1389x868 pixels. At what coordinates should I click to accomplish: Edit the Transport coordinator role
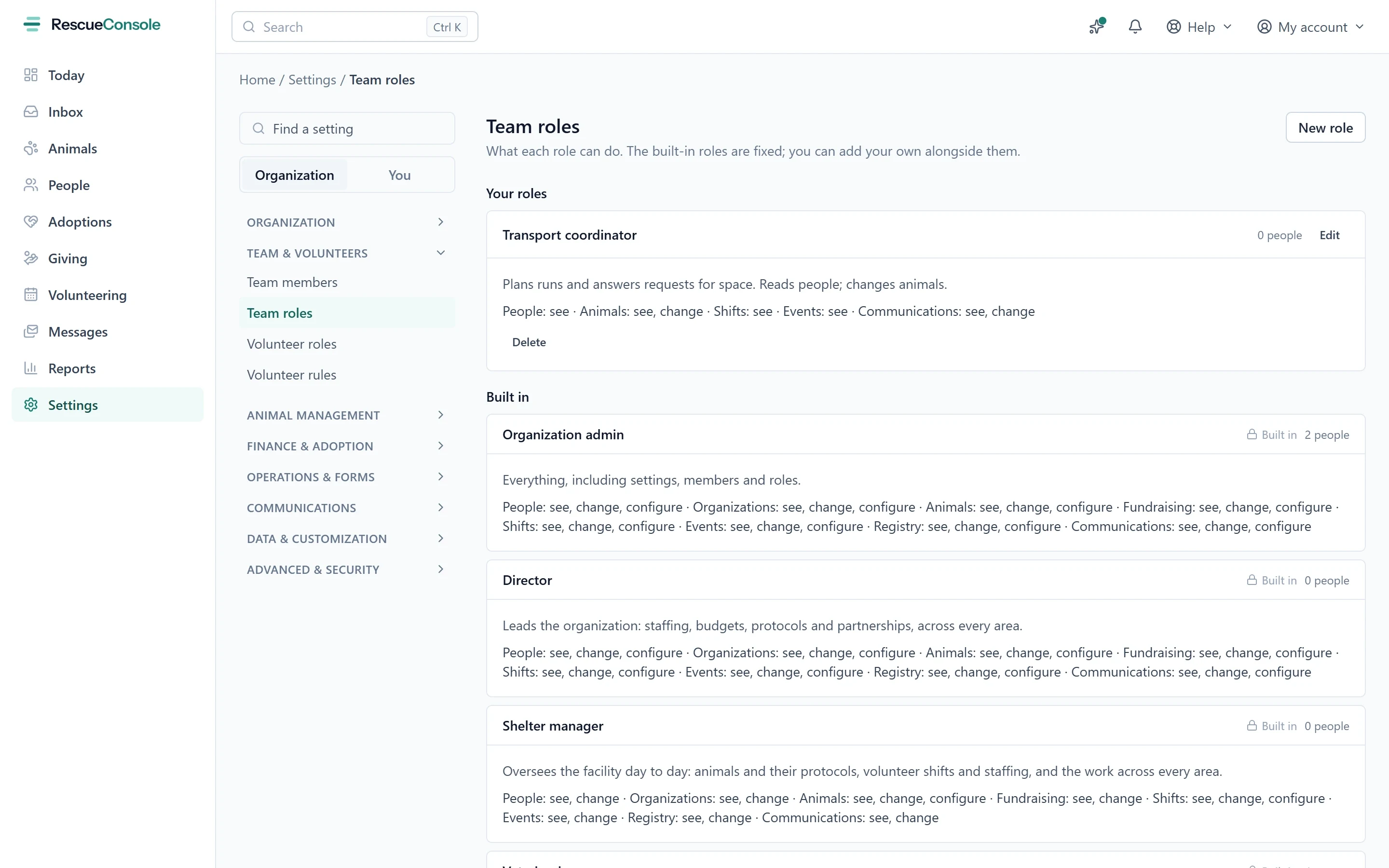pos(1329,235)
